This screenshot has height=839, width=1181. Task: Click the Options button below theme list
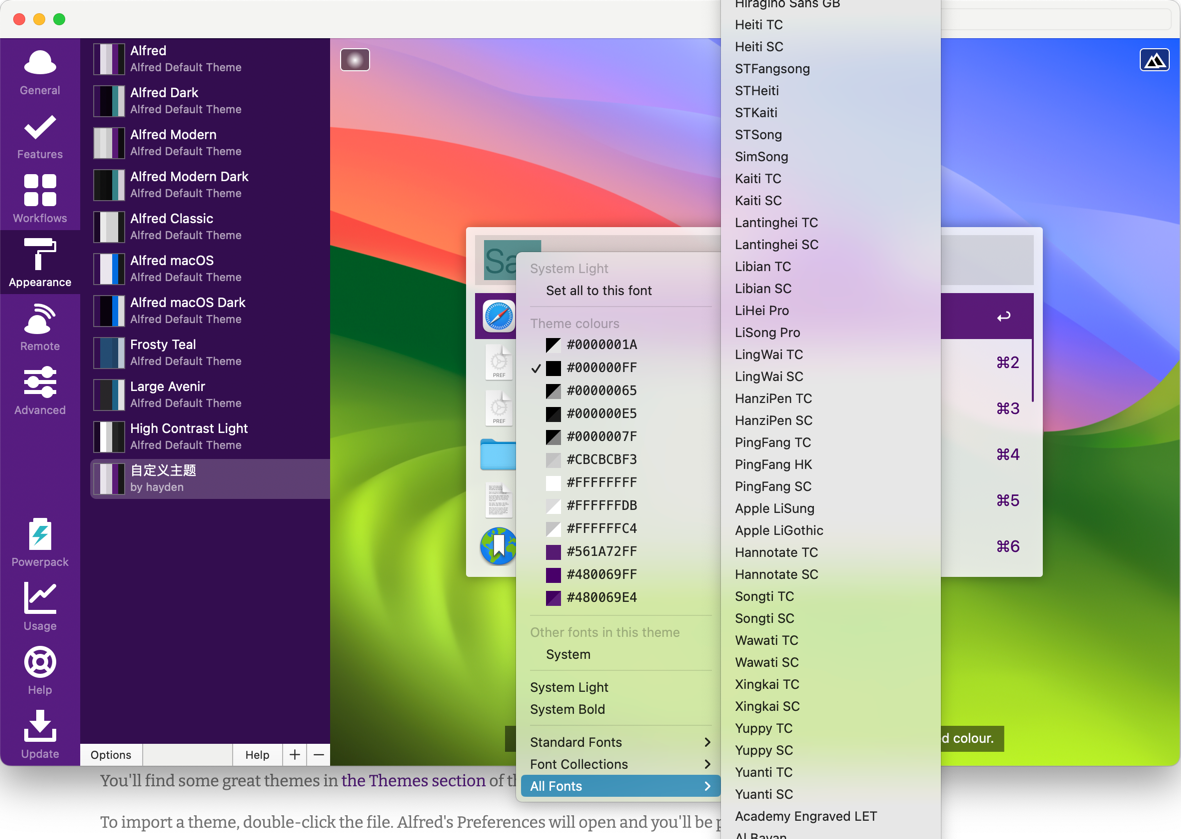[x=111, y=755]
